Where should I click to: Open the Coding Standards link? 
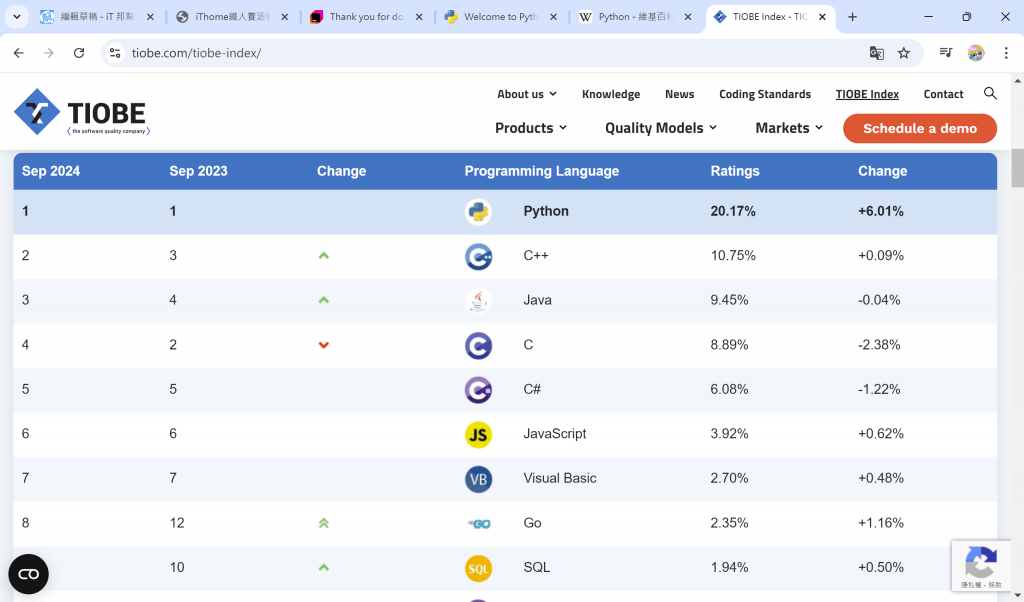click(x=765, y=94)
